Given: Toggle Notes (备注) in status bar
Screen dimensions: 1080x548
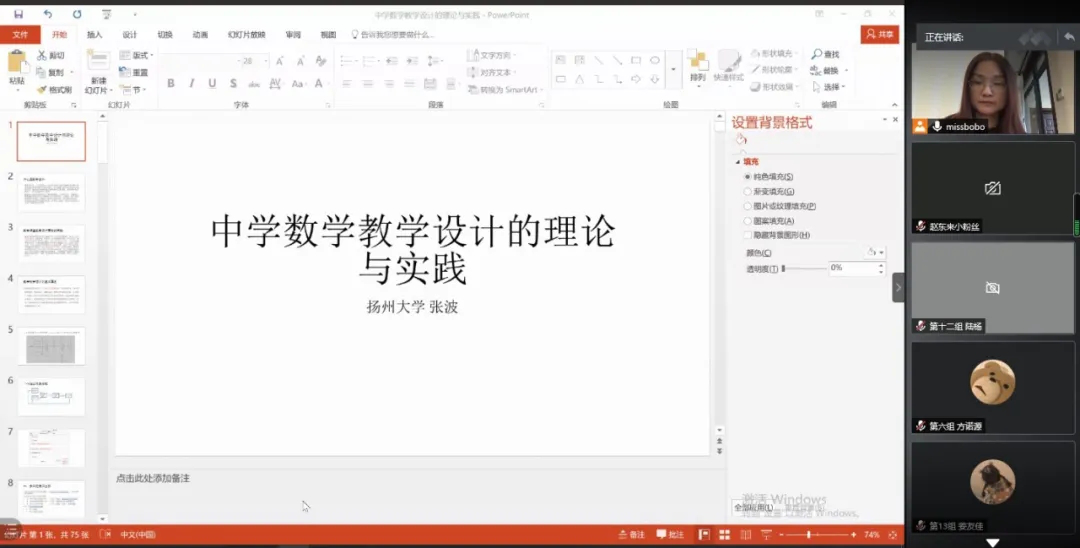Looking at the screenshot, I should coord(631,534).
